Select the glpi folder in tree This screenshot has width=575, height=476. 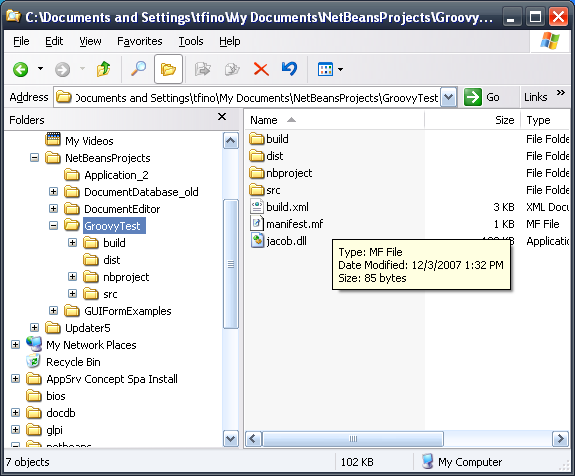click(x=54, y=430)
